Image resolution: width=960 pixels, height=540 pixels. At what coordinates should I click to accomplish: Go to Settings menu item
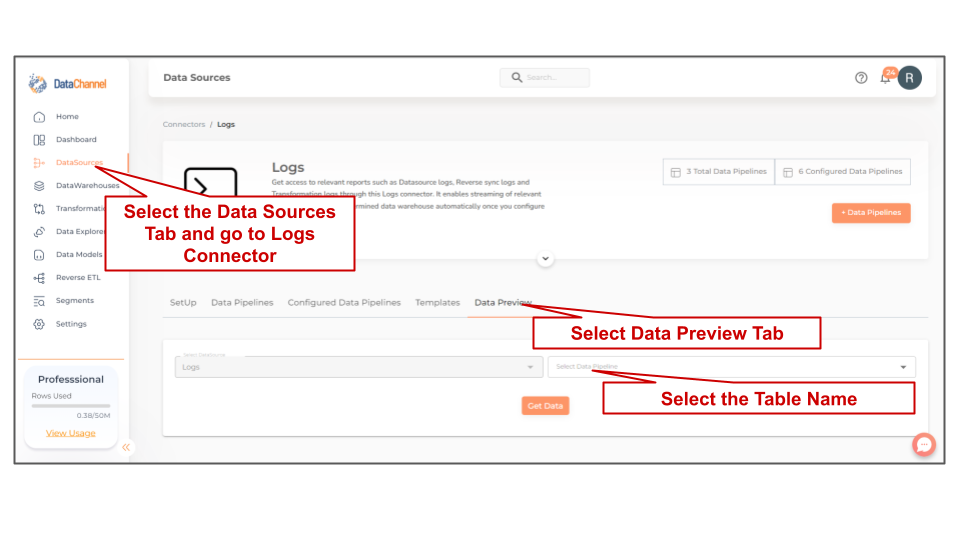pyautogui.click(x=71, y=324)
